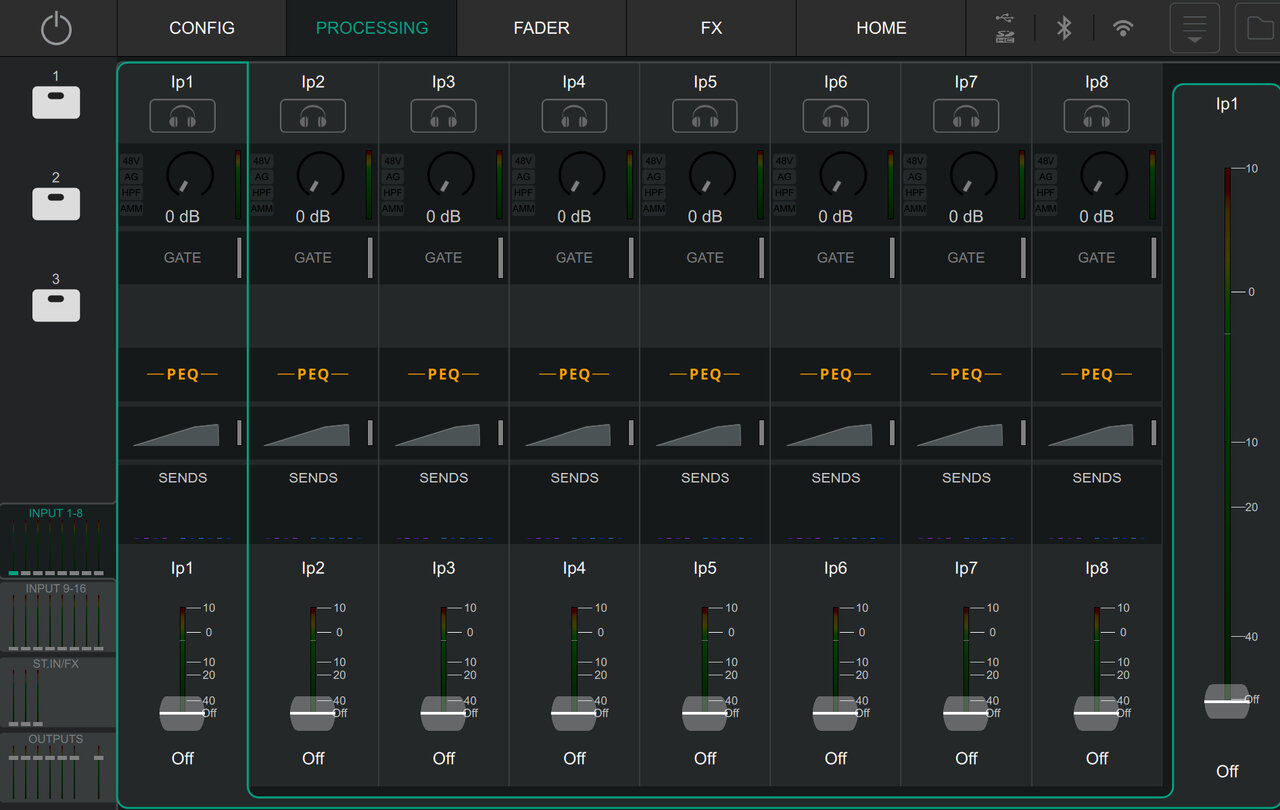
Task: Open the PEQ editor for Ip2
Action: tap(313, 374)
